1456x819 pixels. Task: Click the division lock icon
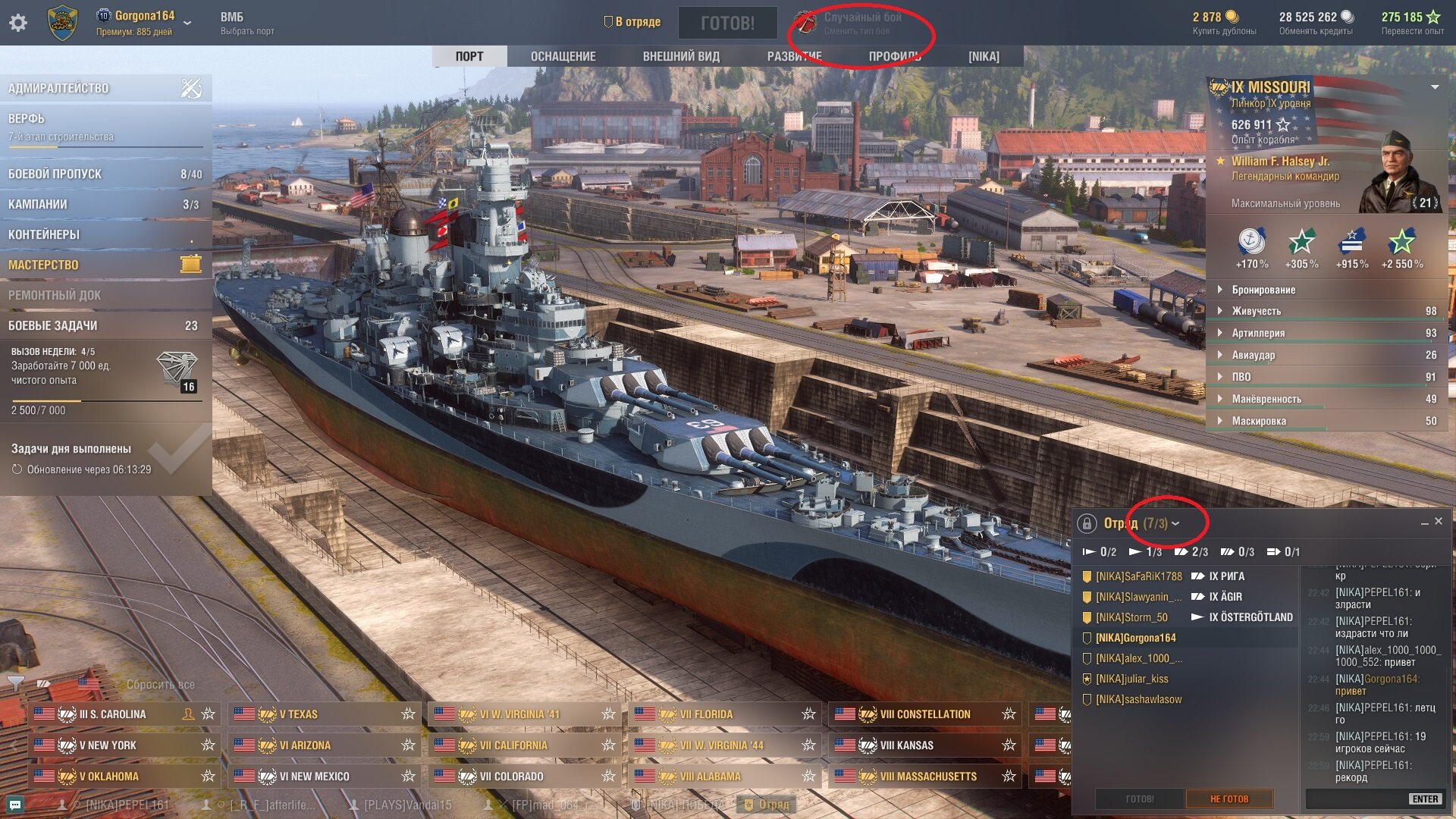pyautogui.click(x=1087, y=523)
